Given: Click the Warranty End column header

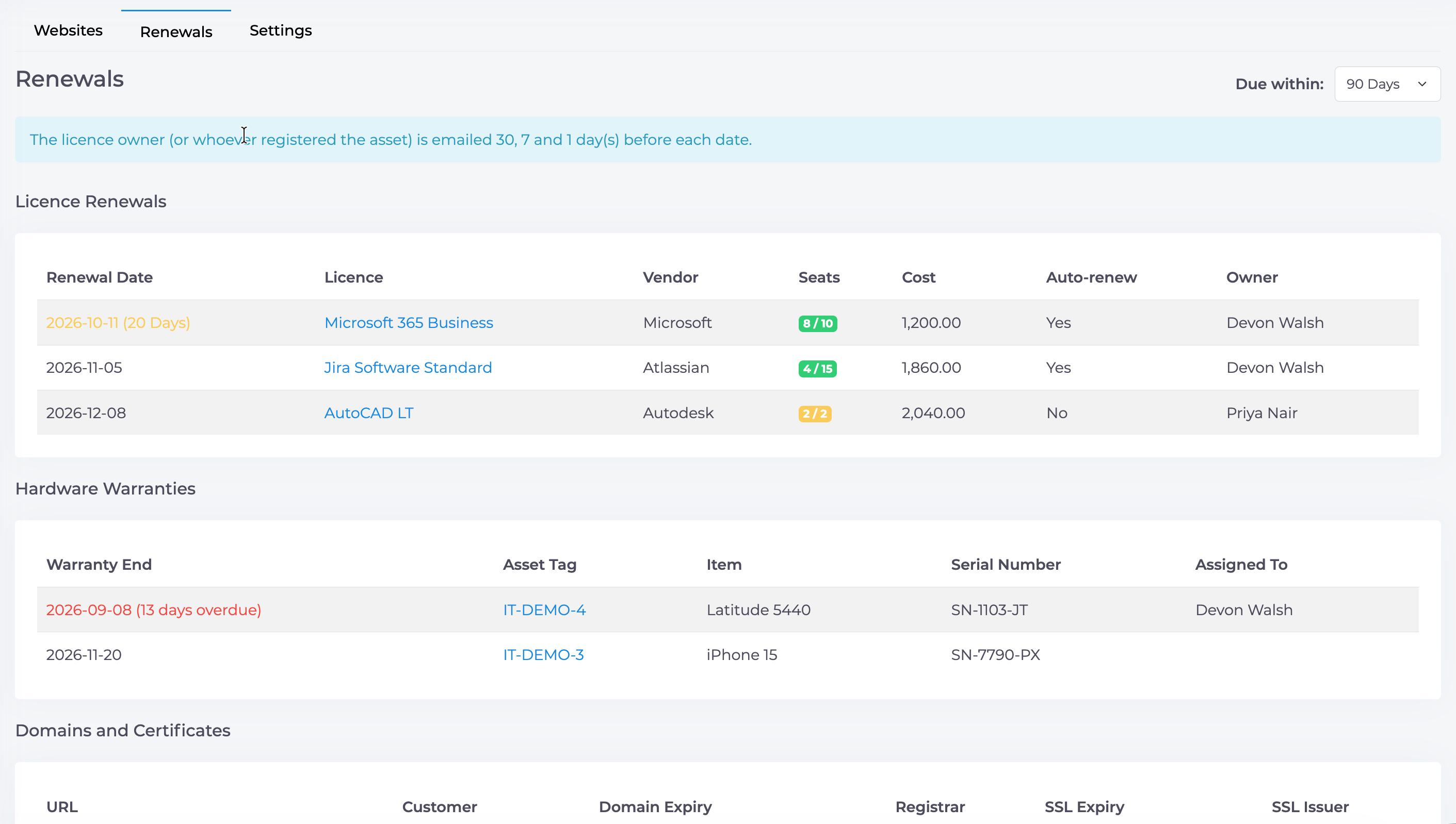Looking at the screenshot, I should coord(99,565).
